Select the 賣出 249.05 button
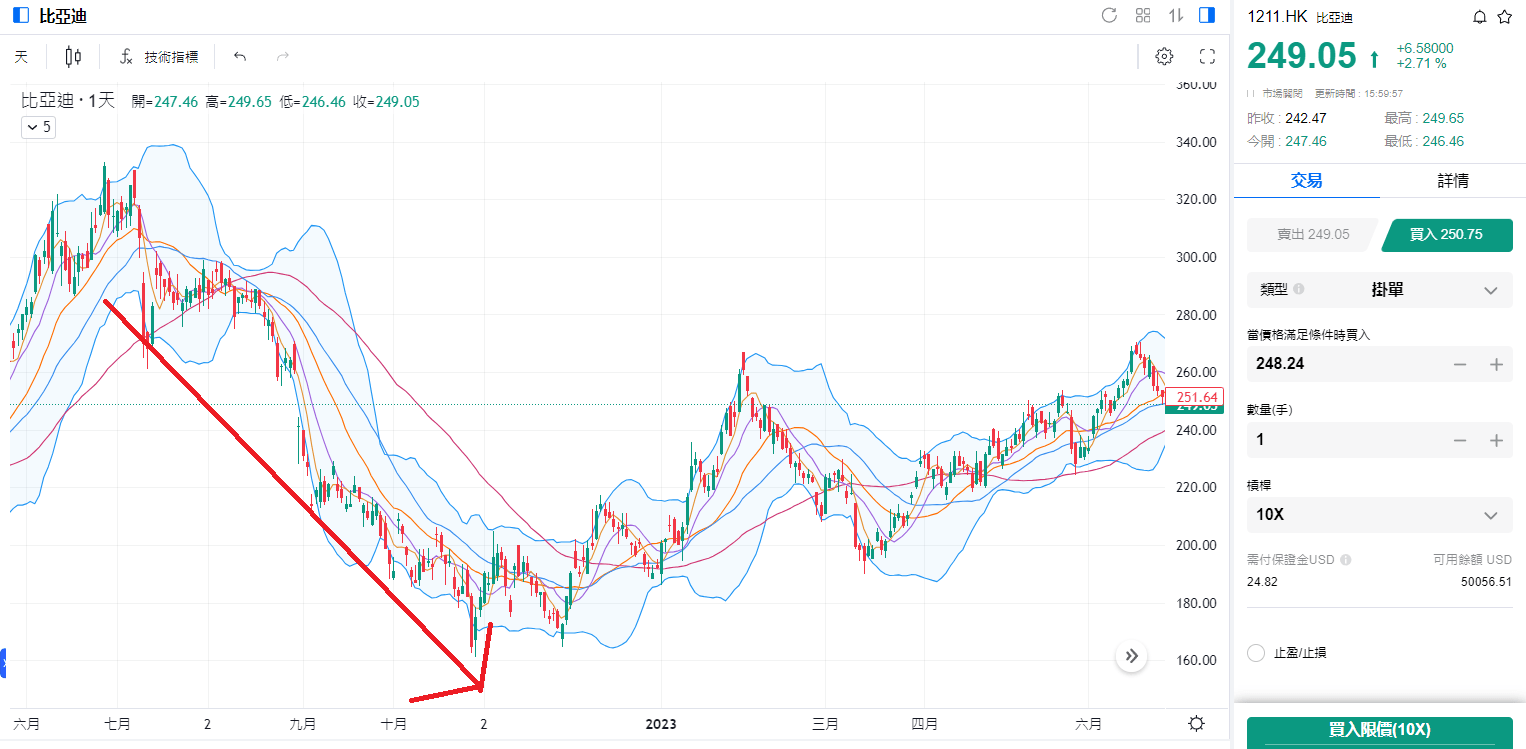Viewport: 1526px width, 749px height. pyautogui.click(x=1312, y=235)
